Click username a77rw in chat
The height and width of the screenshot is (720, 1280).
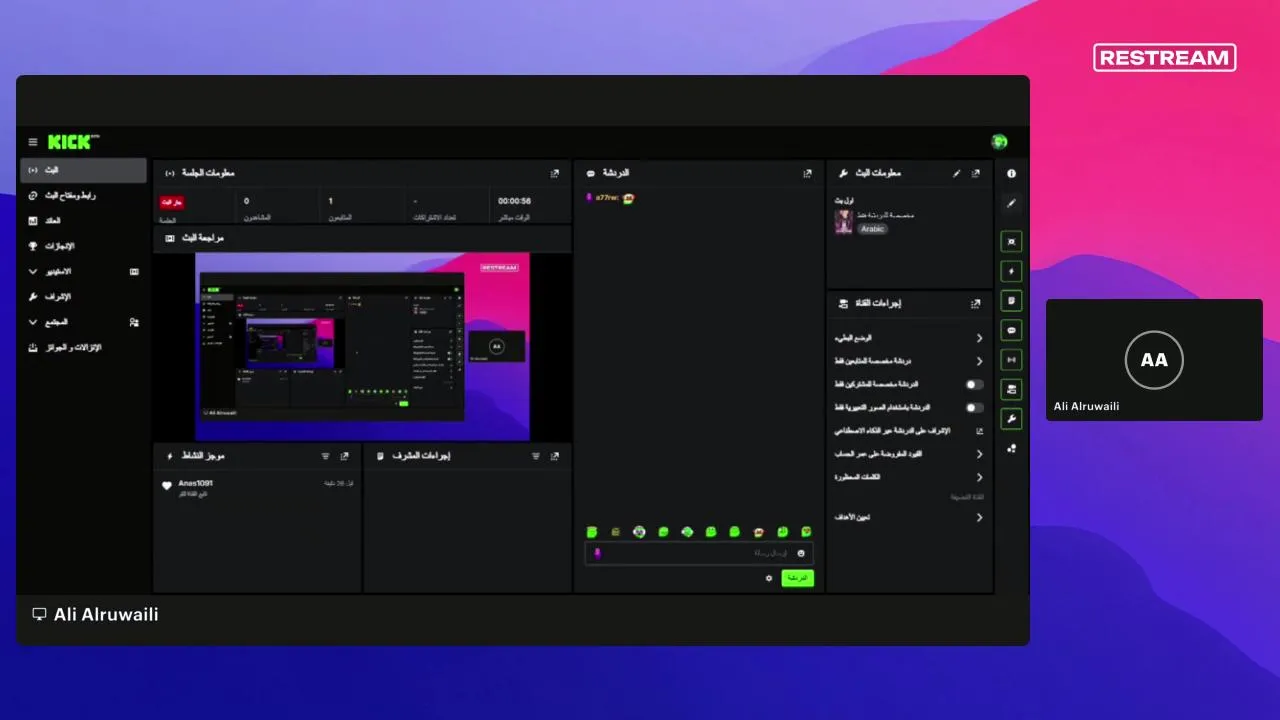coord(606,198)
